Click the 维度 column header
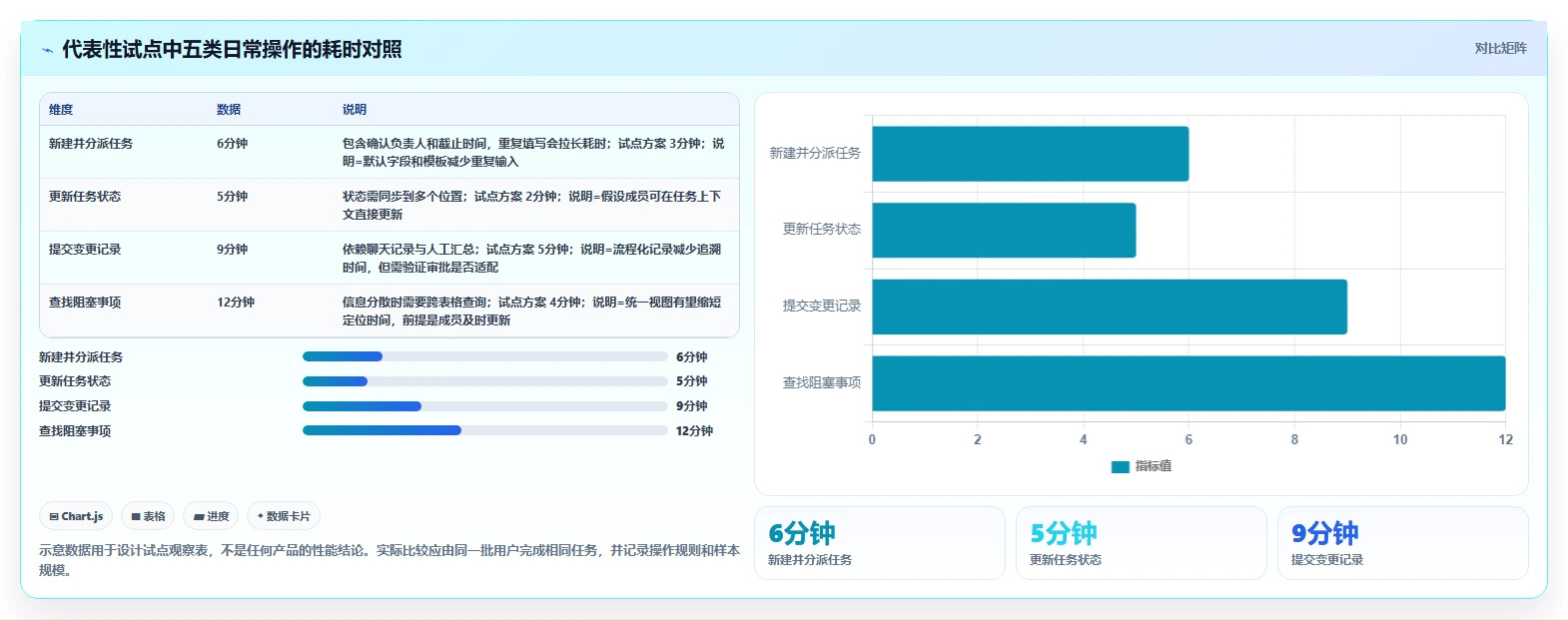Screen dimensions: 1568x620 click(61, 110)
